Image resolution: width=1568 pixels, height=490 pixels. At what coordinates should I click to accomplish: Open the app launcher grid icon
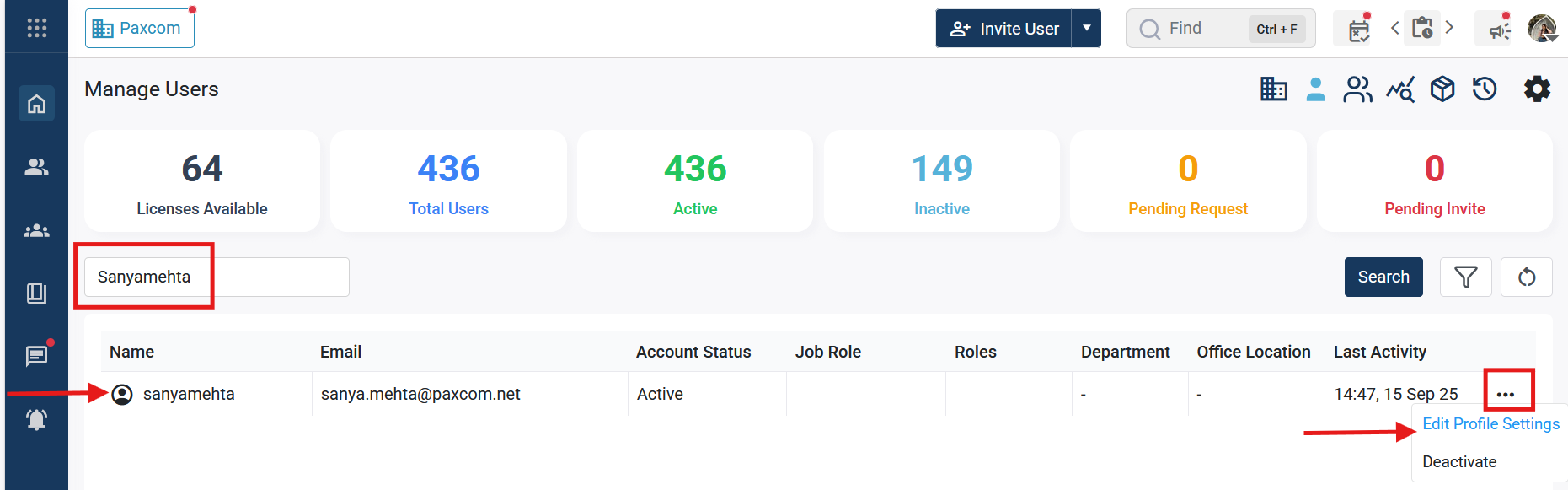[36, 28]
